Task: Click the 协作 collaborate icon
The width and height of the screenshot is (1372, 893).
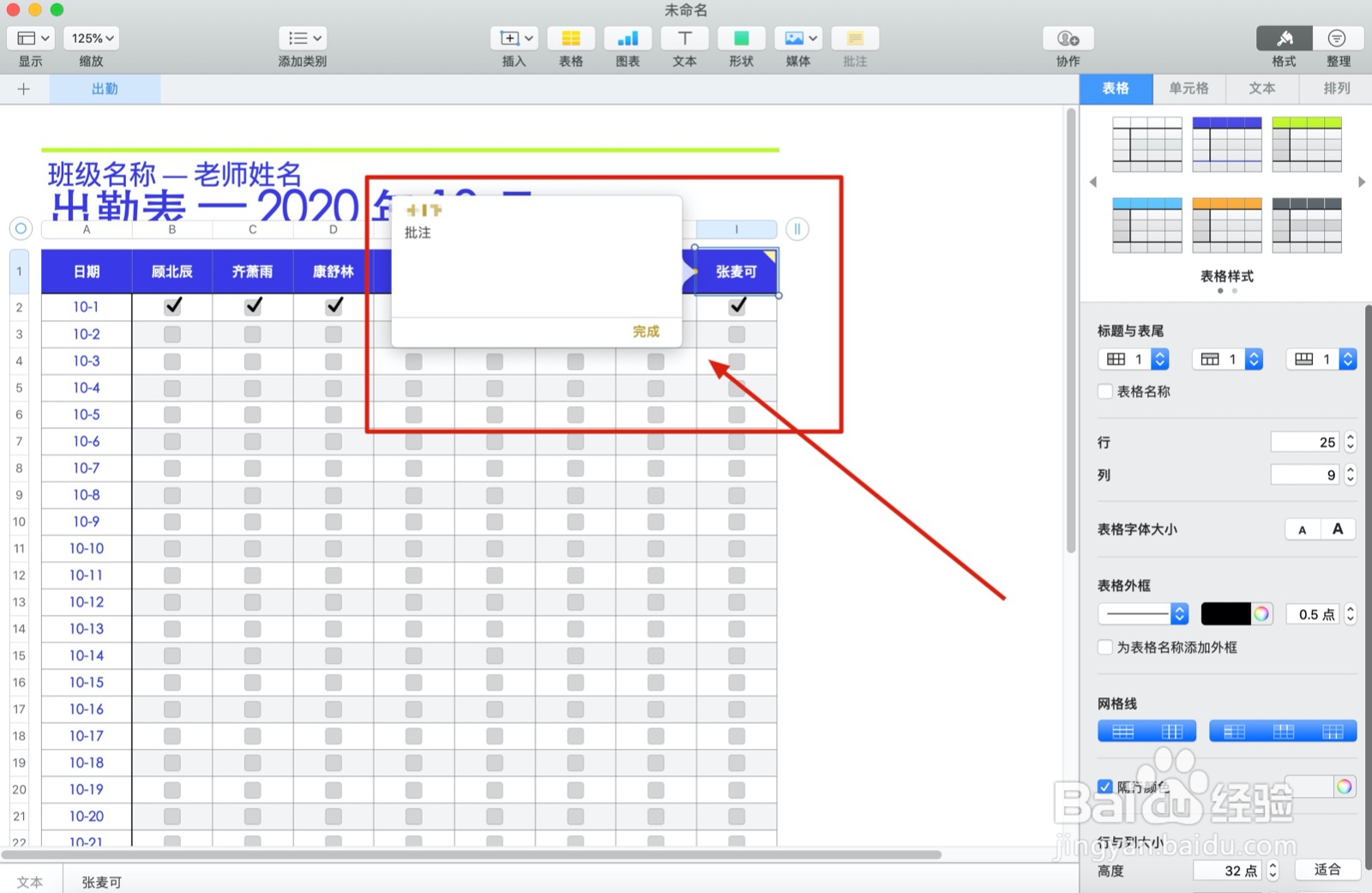Action: tap(1068, 38)
